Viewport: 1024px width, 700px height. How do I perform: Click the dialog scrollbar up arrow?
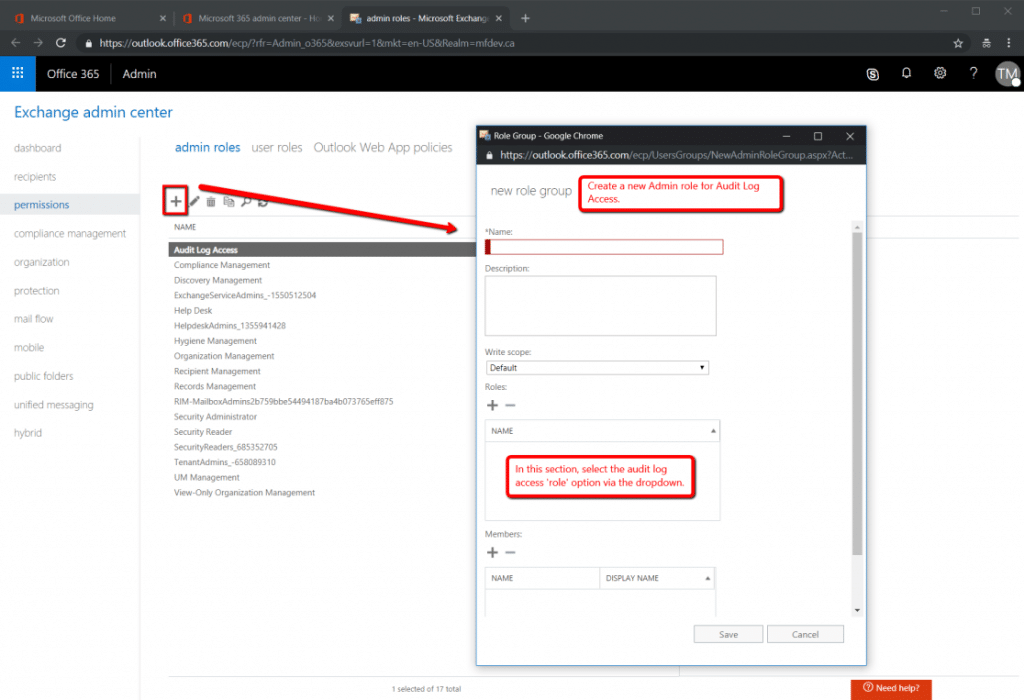point(857,227)
